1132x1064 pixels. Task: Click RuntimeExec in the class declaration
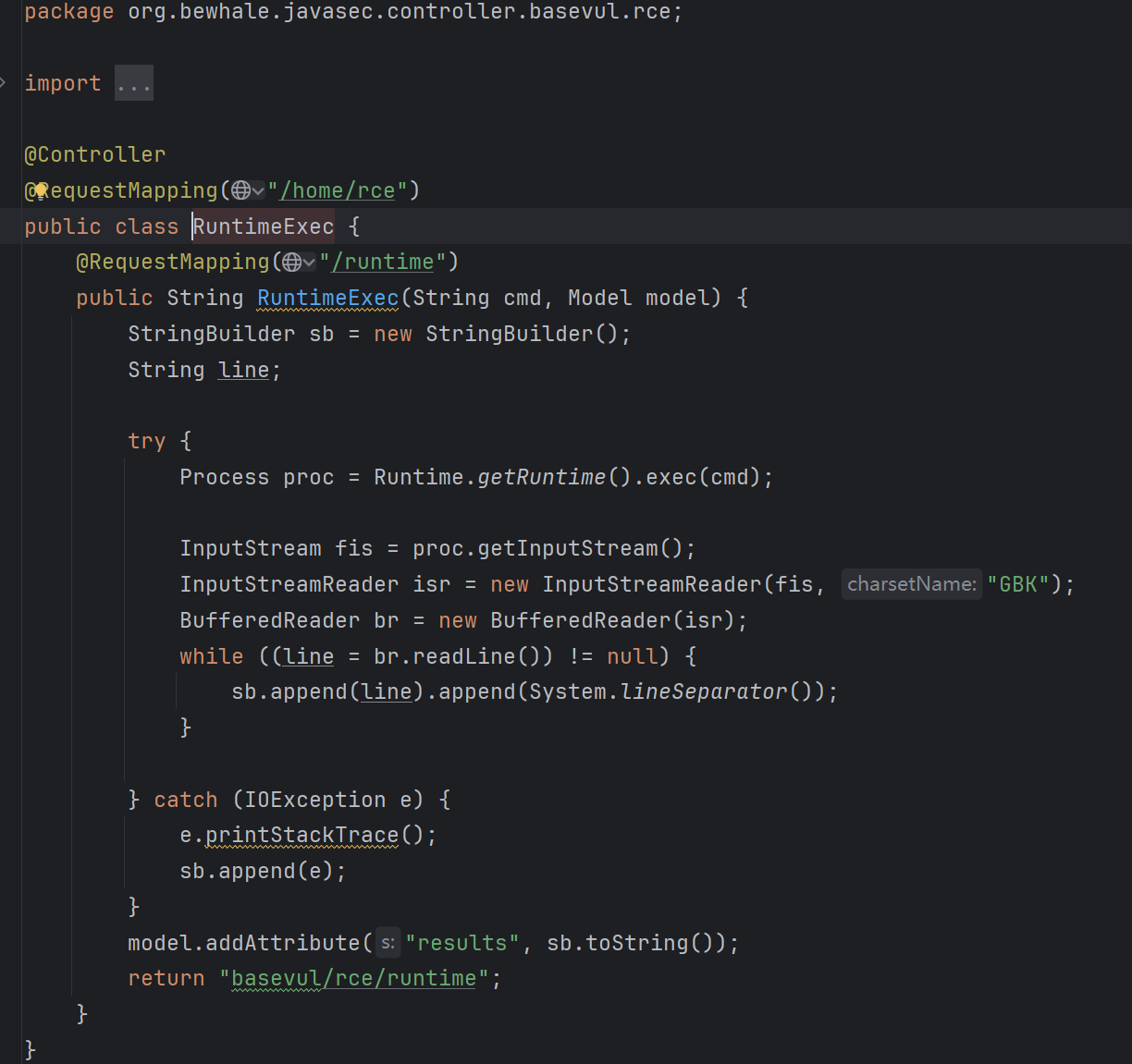pyautogui.click(x=264, y=226)
